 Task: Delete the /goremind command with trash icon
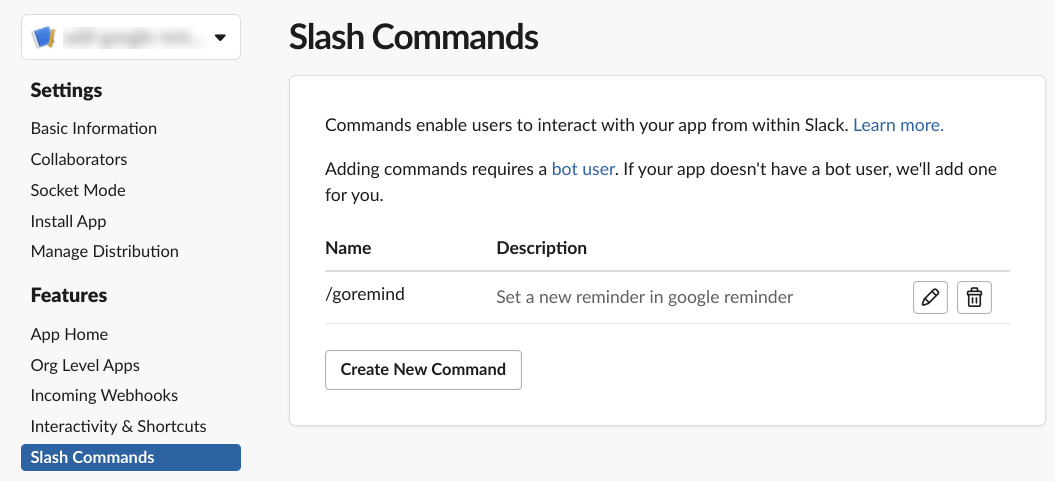point(974,297)
